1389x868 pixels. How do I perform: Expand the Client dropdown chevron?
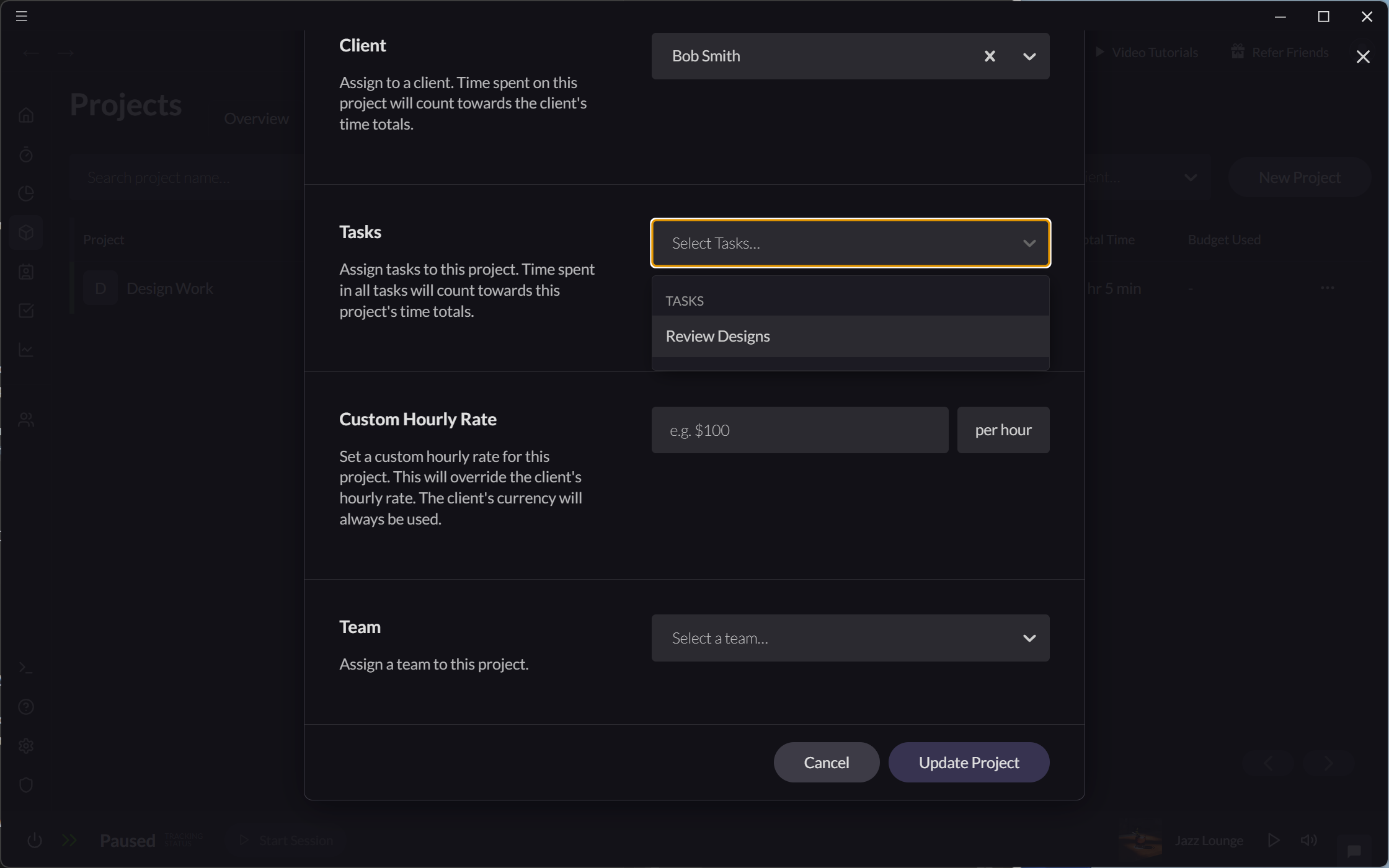point(1029,56)
